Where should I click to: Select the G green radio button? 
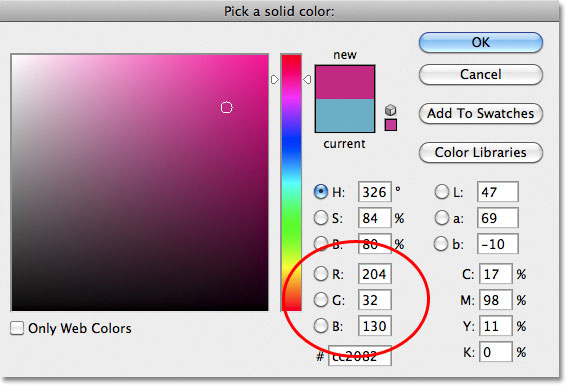point(321,300)
